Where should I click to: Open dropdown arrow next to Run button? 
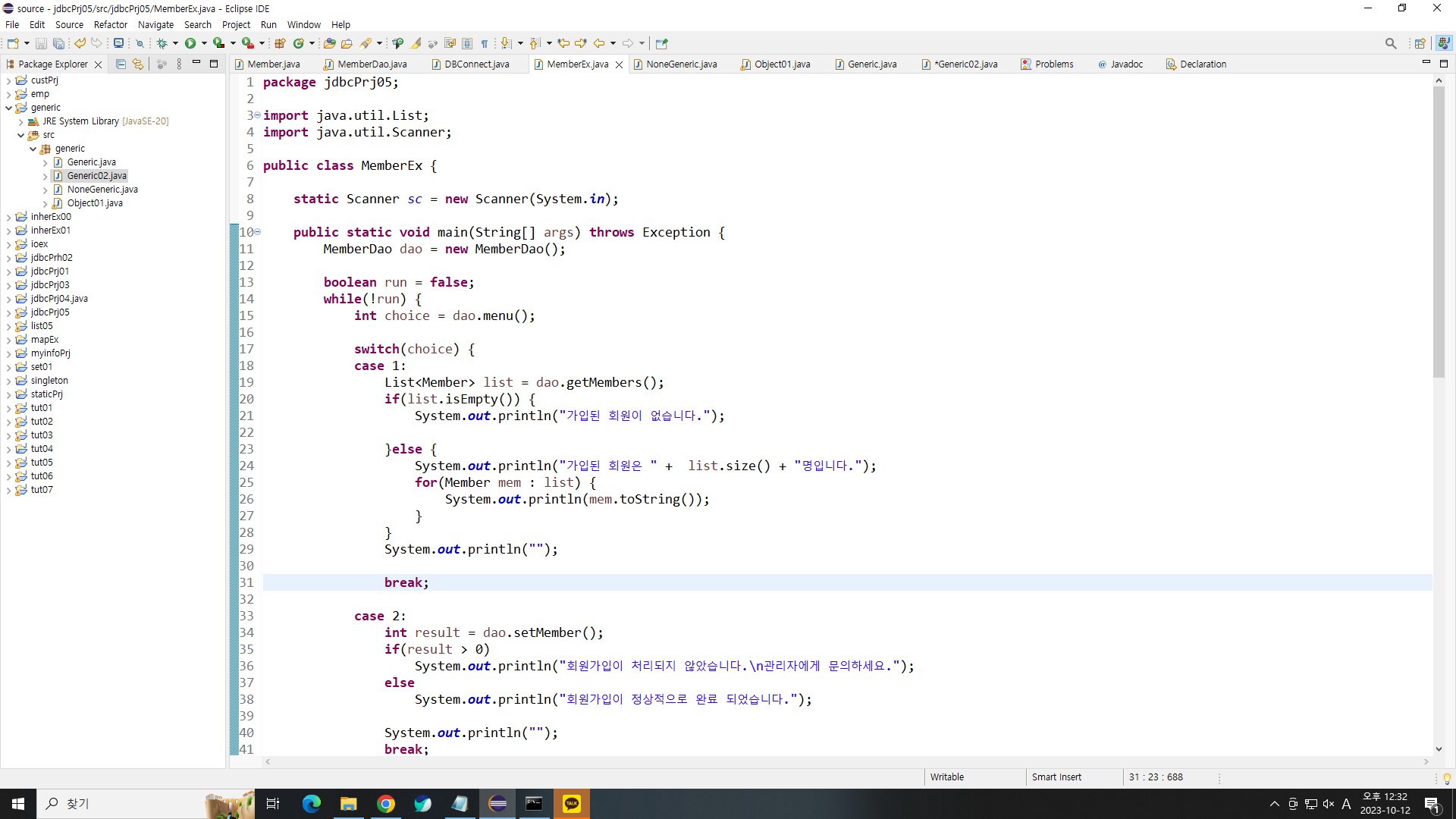point(204,43)
